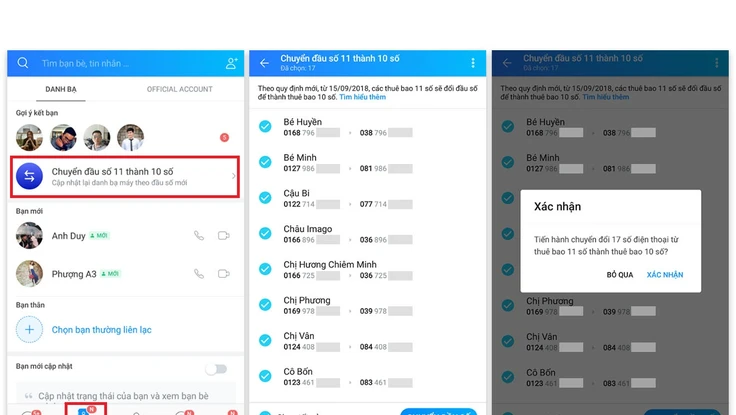The width and height of the screenshot is (736, 415).
Task: Click Chọn bạn thường liên lạc link
Action: click(x=101, y=330)
